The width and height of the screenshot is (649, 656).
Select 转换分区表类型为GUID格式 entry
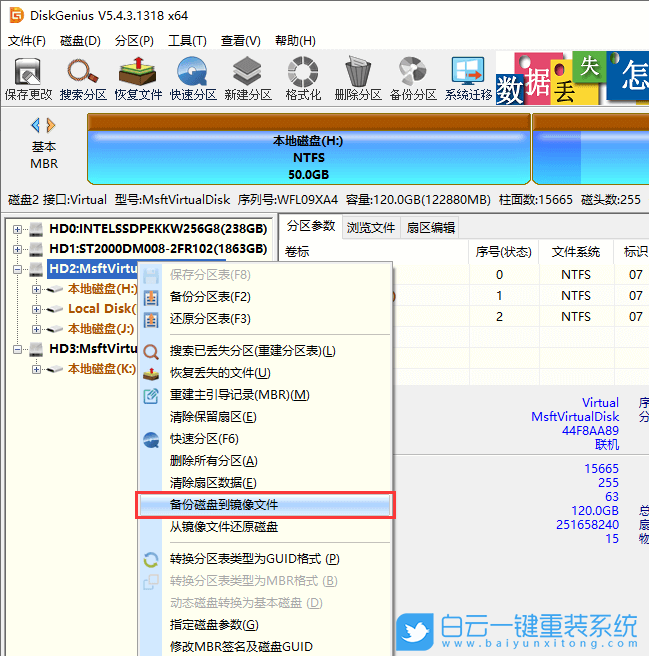pos(265,559)
